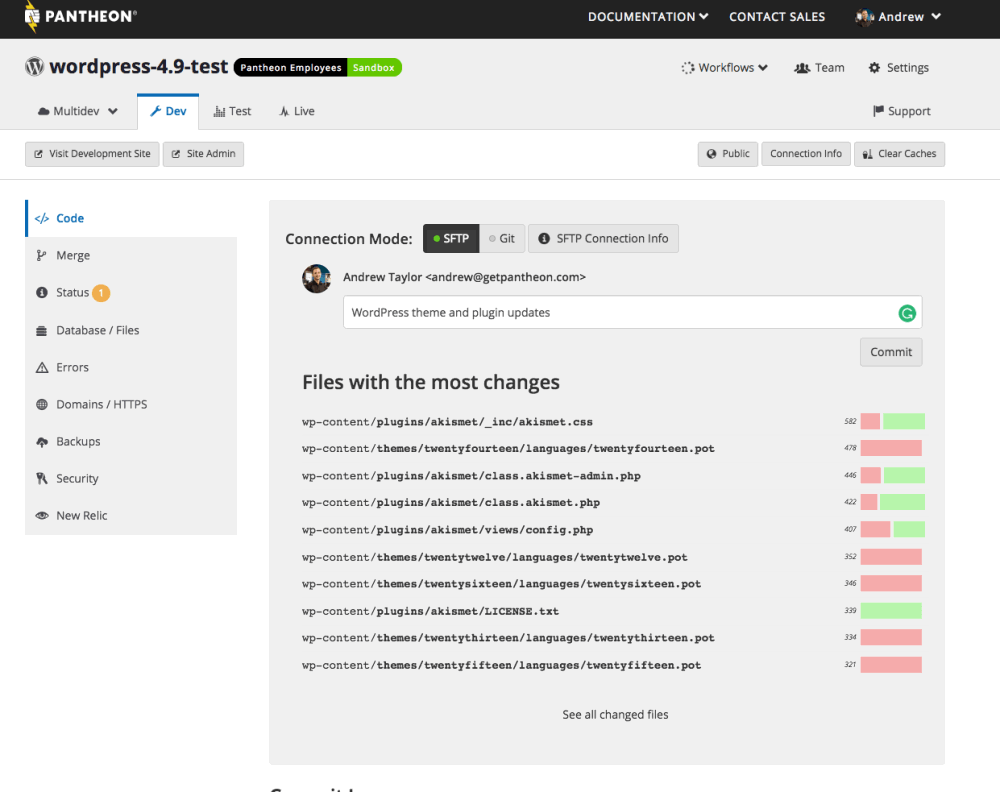
Task: Click the Merge branch icon
Action: coord(41,255)
